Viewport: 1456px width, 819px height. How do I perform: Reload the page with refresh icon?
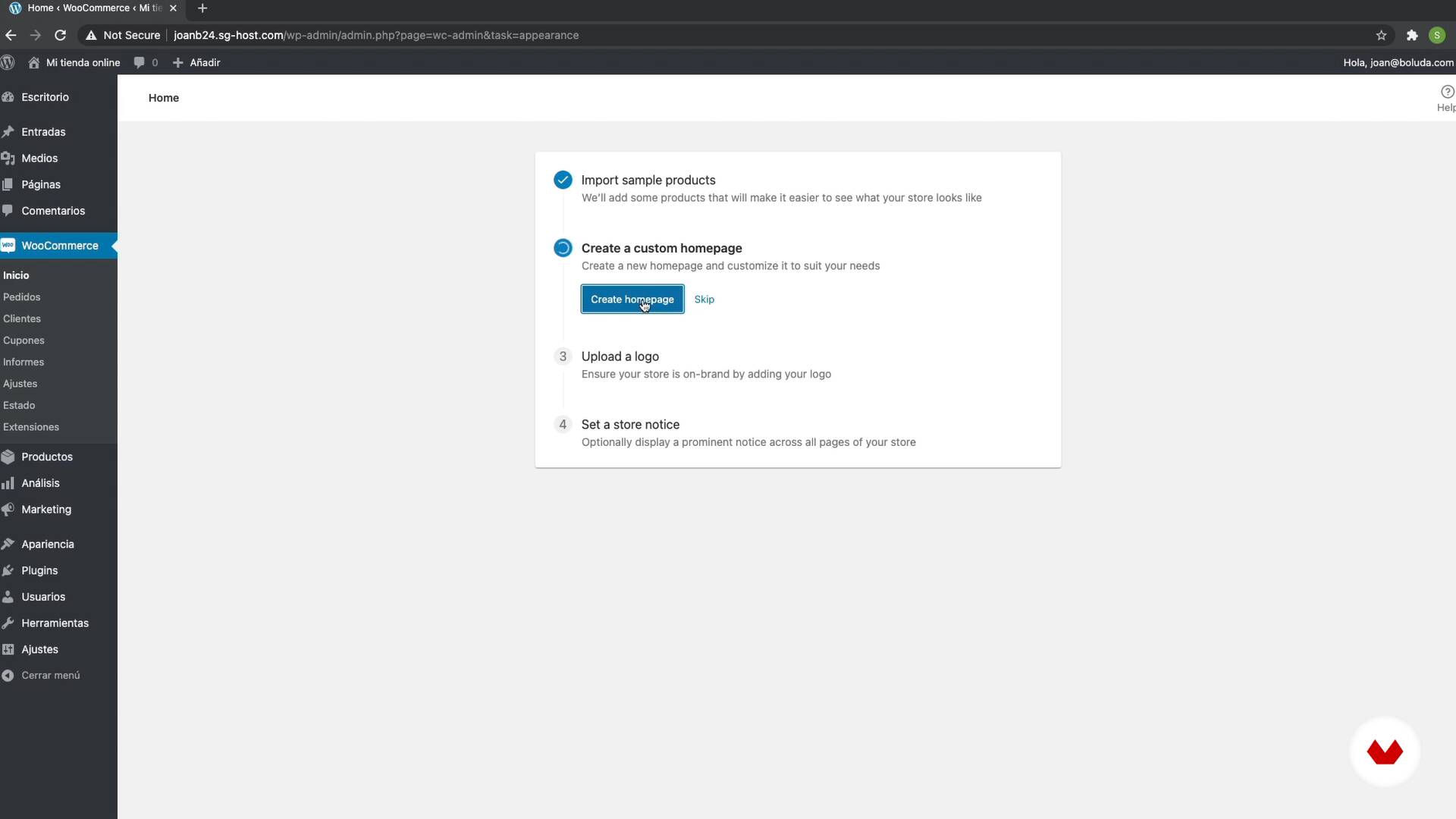point(61,35)
